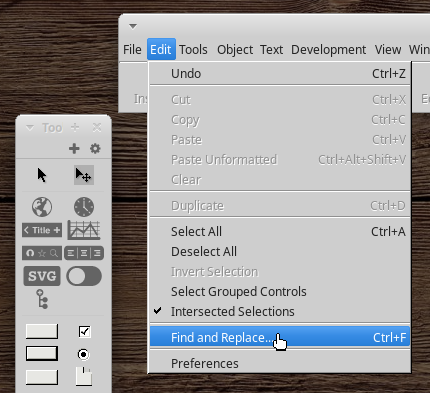
Task: Select the arrow pointer tool
Action: coord(42,175)
